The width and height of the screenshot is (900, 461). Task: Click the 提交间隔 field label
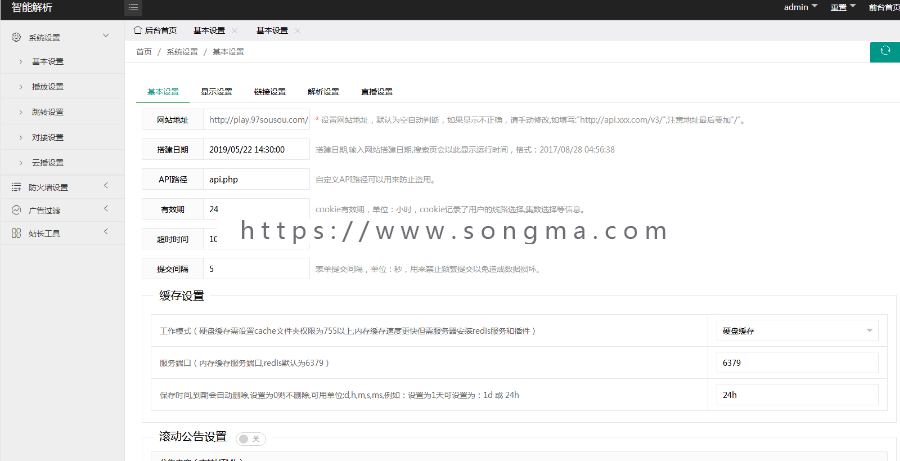173,269
